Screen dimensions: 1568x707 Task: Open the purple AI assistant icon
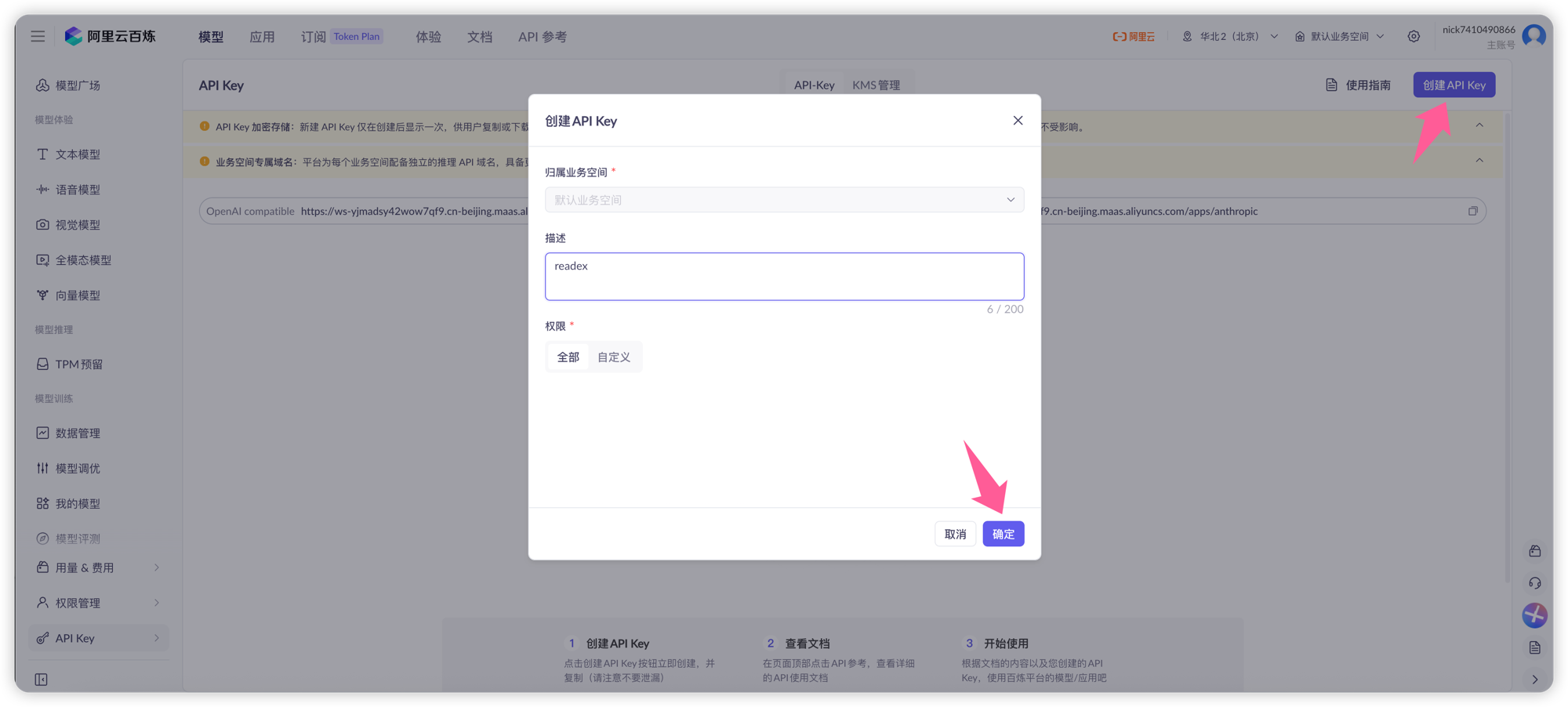pos(1535,615)
